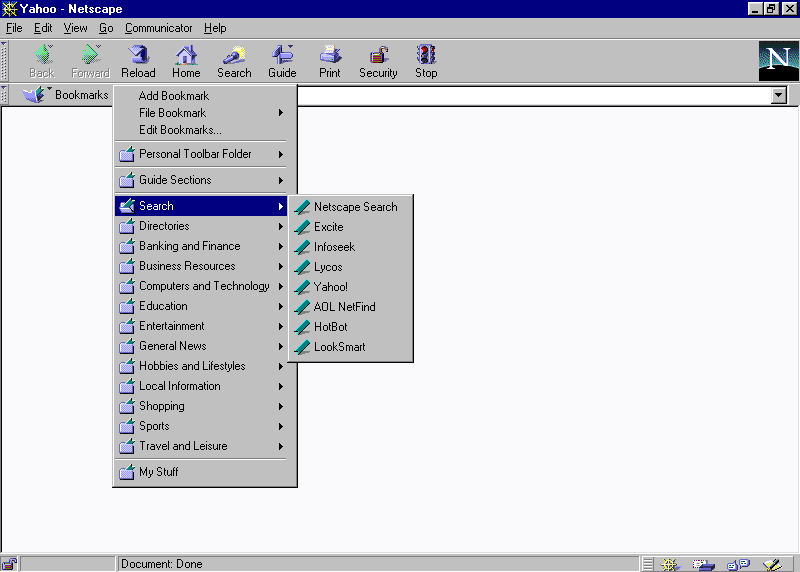Viewport: 800px width, 572px height.
Task: Expand the Travel and Leisure folder
Action: (x=201, y=446)
